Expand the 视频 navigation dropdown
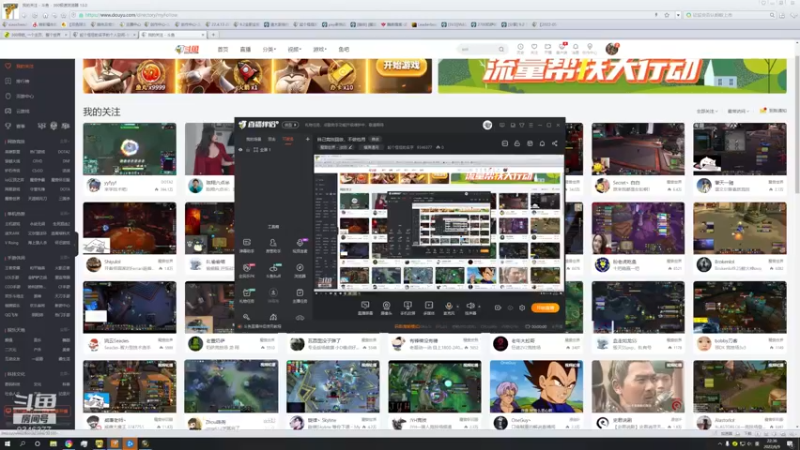 tap(294, 49)
